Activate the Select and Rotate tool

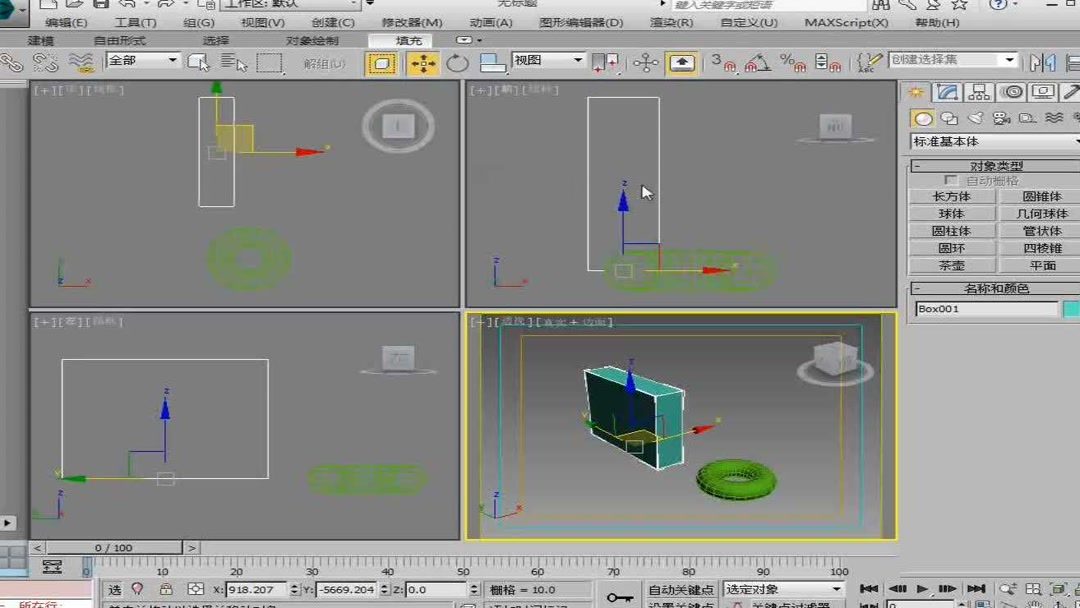coord(458,62)
